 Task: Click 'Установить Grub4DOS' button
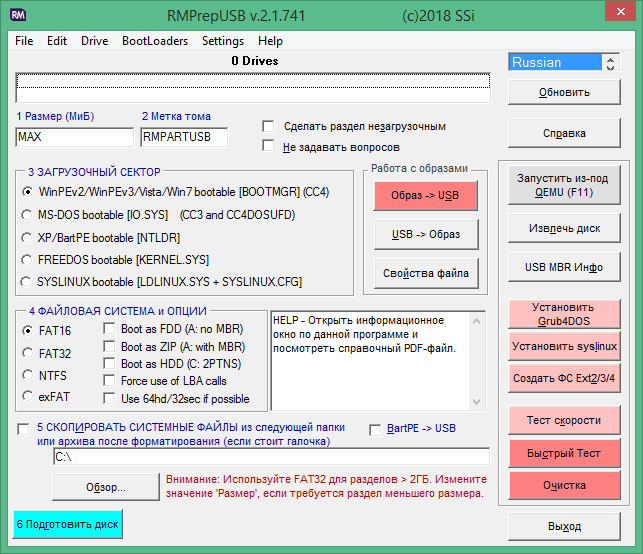coord(564,314)
